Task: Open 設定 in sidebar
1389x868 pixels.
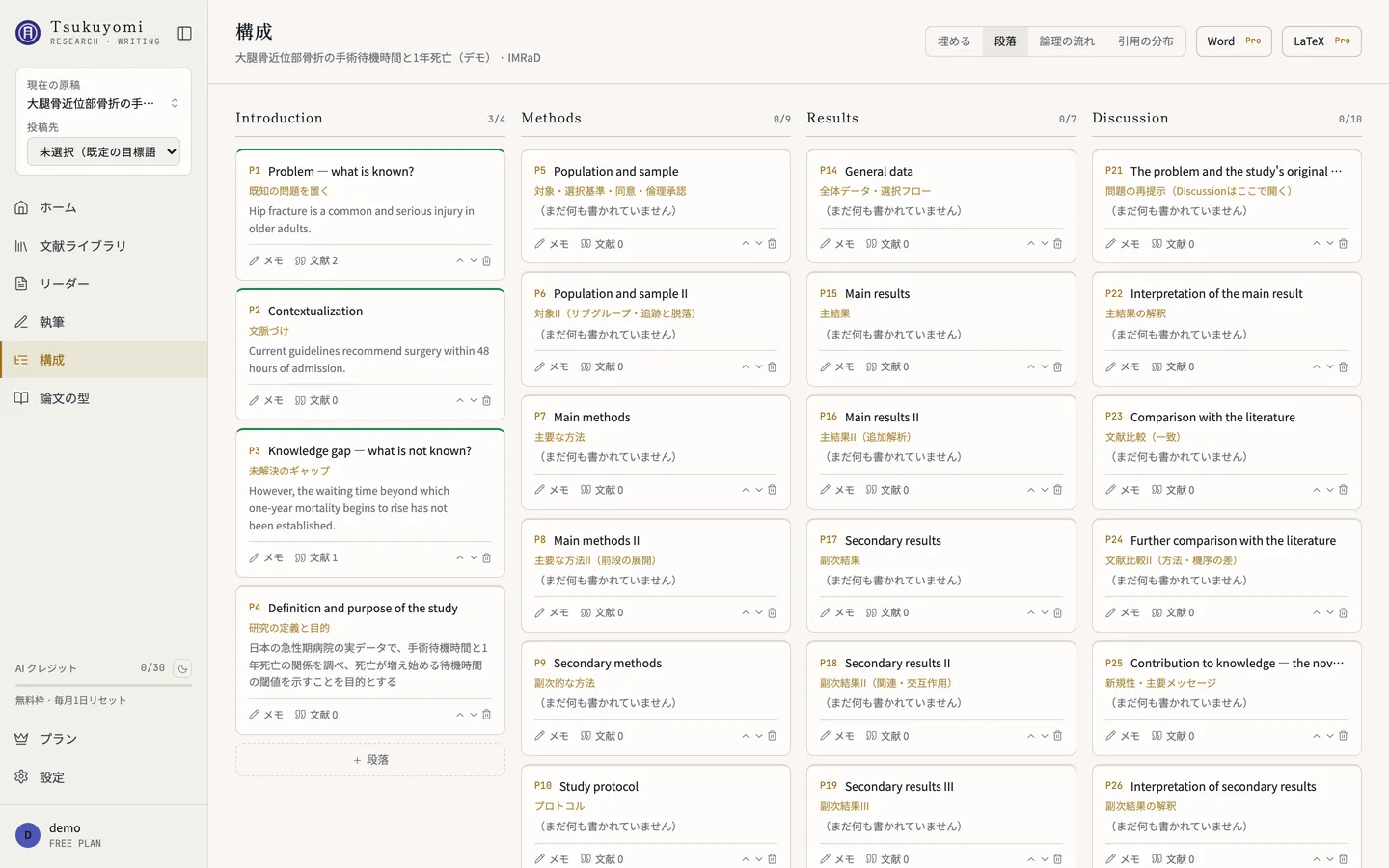Action: tap(103, 777)
